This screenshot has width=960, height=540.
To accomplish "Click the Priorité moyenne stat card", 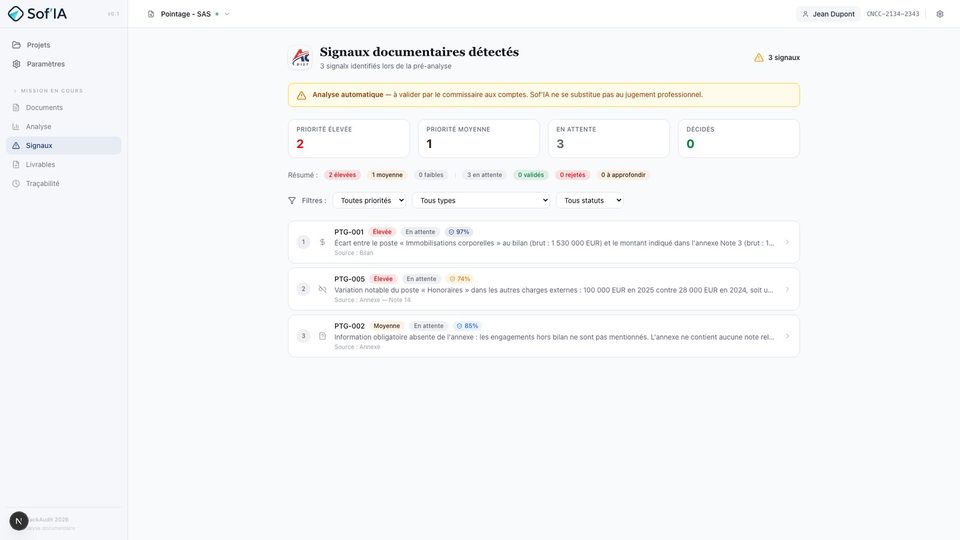I will pos(479,138).
